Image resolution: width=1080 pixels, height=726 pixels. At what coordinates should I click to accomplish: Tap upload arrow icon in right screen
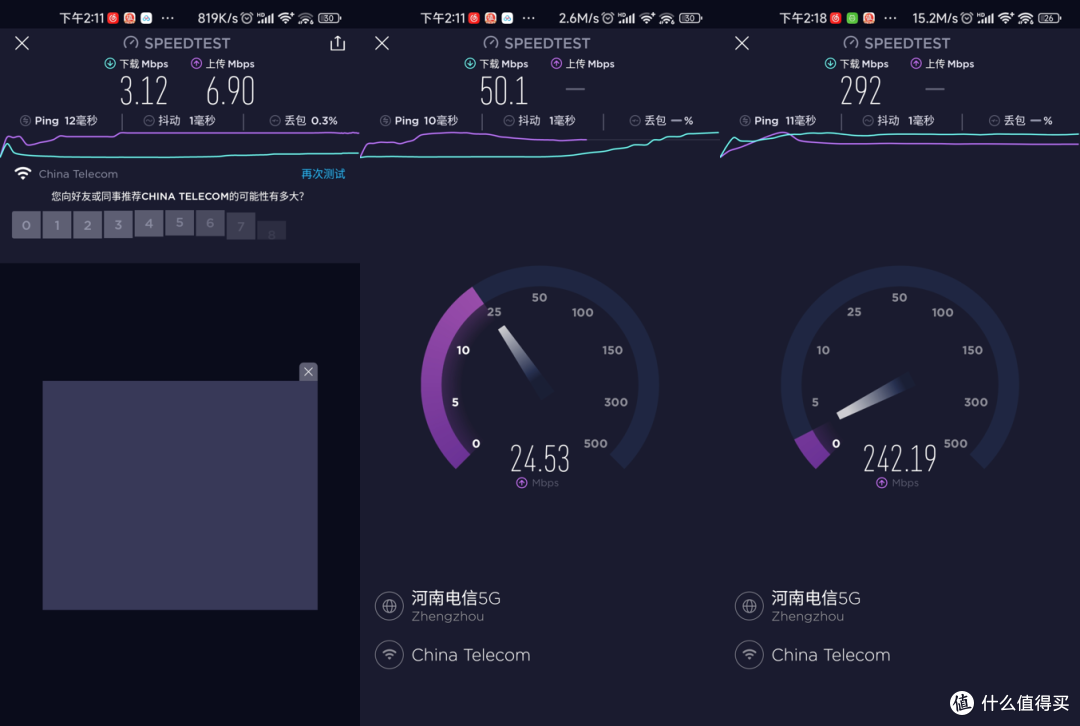tap(916, 63)
